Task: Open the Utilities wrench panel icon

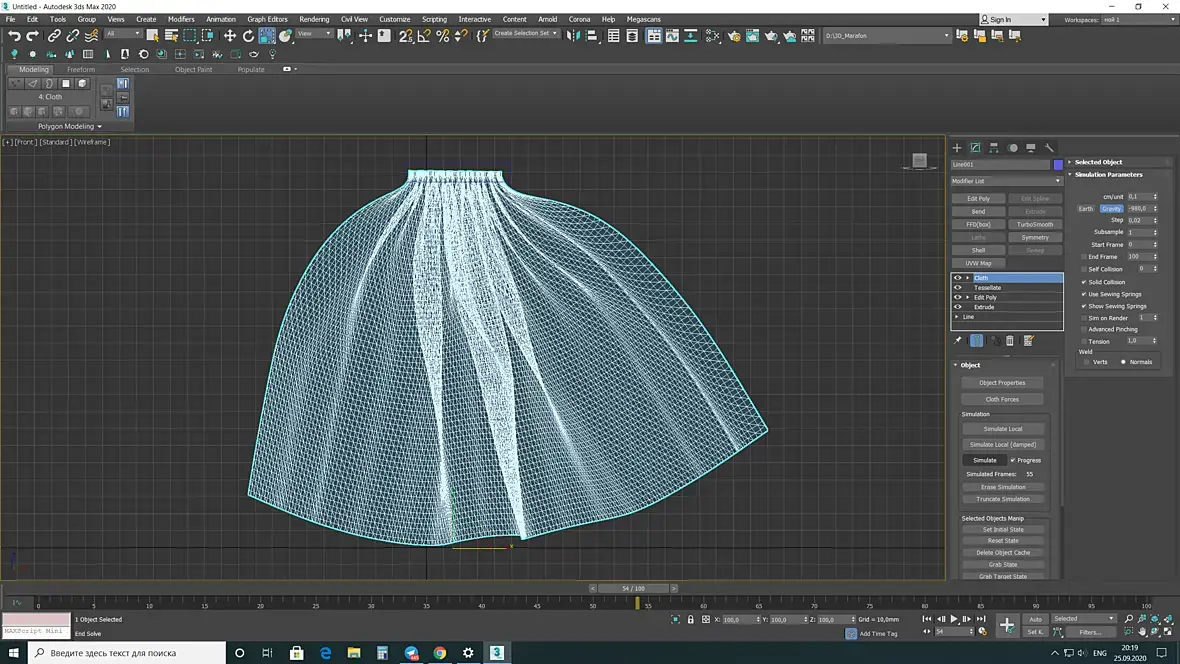Action: pos(1049,148)
